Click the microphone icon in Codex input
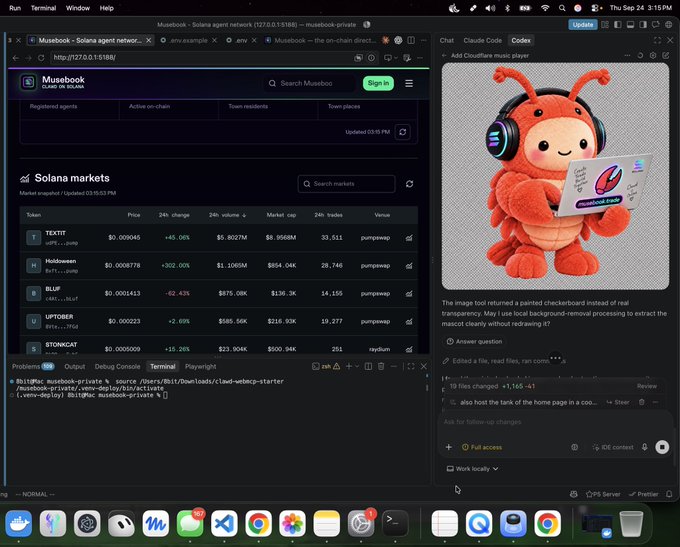The height and width of the screenshot is (547, 680). pyautogui.click(x=644, y=447)
